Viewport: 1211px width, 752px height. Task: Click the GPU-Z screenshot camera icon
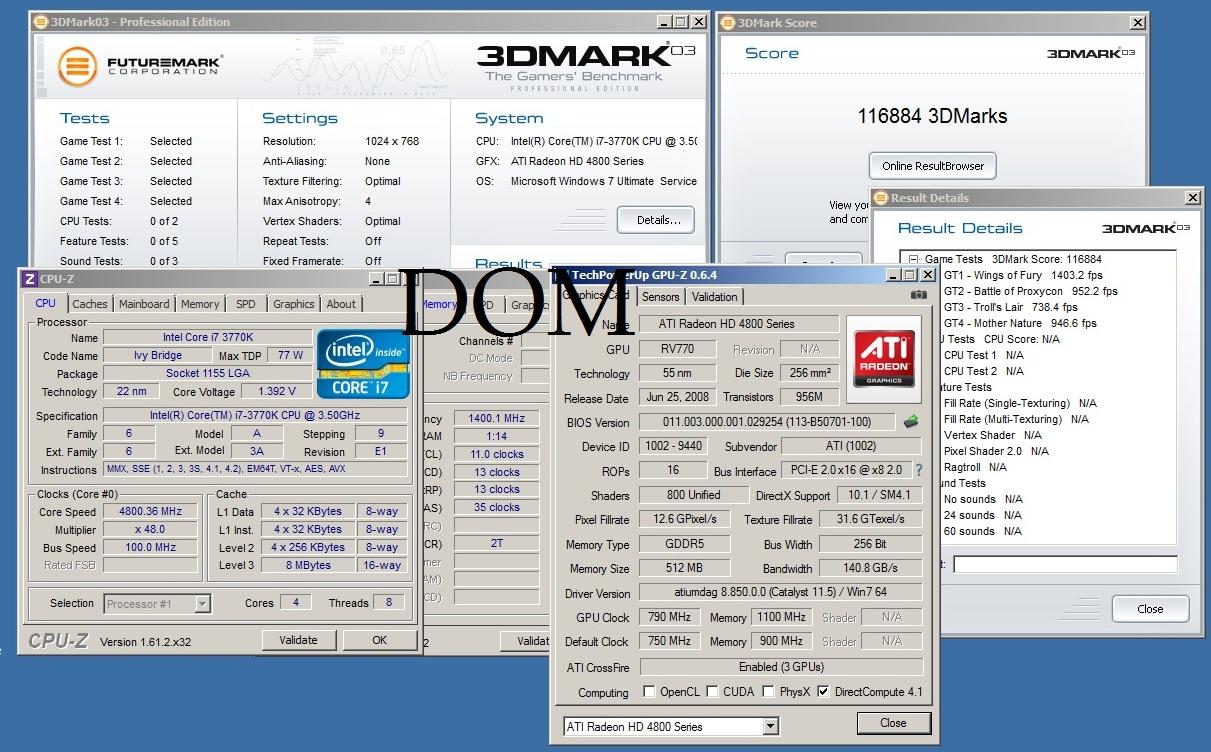pos(918,295)
